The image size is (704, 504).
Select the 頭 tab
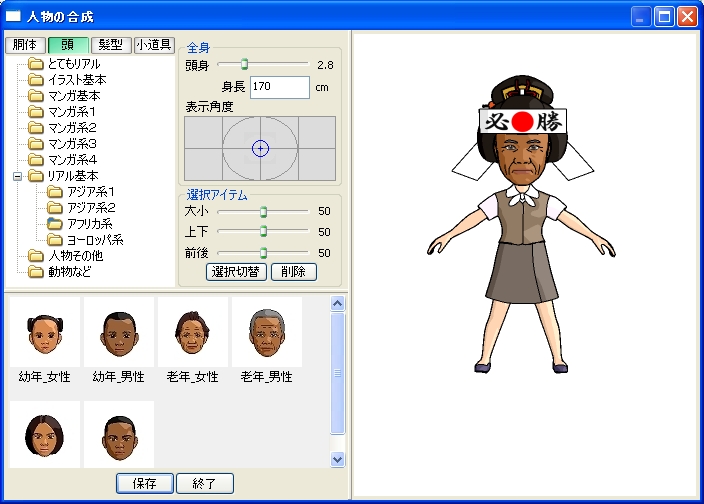click(68, 45)
